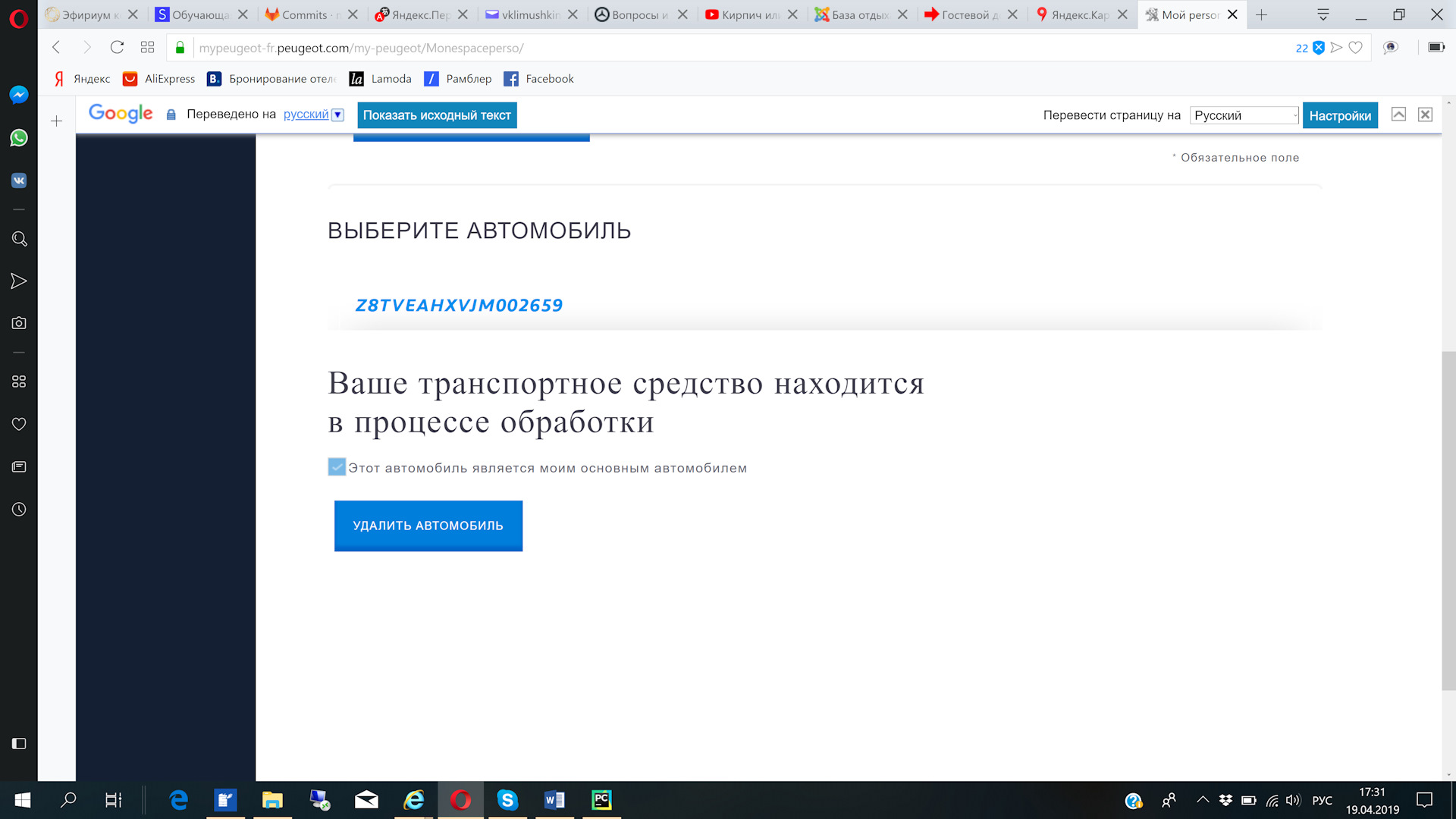This screenshot has height=819, width=1456.
Task: Open browsing history clock icon
Action: point(19,510)
